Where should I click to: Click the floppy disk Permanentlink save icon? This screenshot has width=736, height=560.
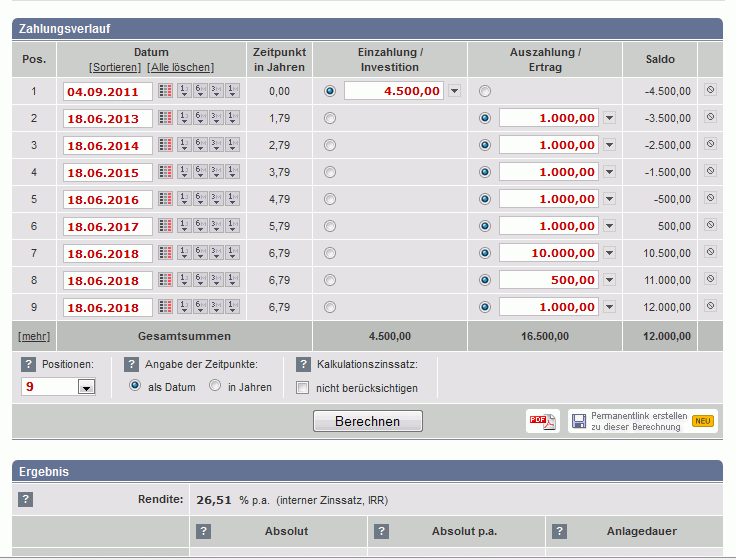coord(579,421)
